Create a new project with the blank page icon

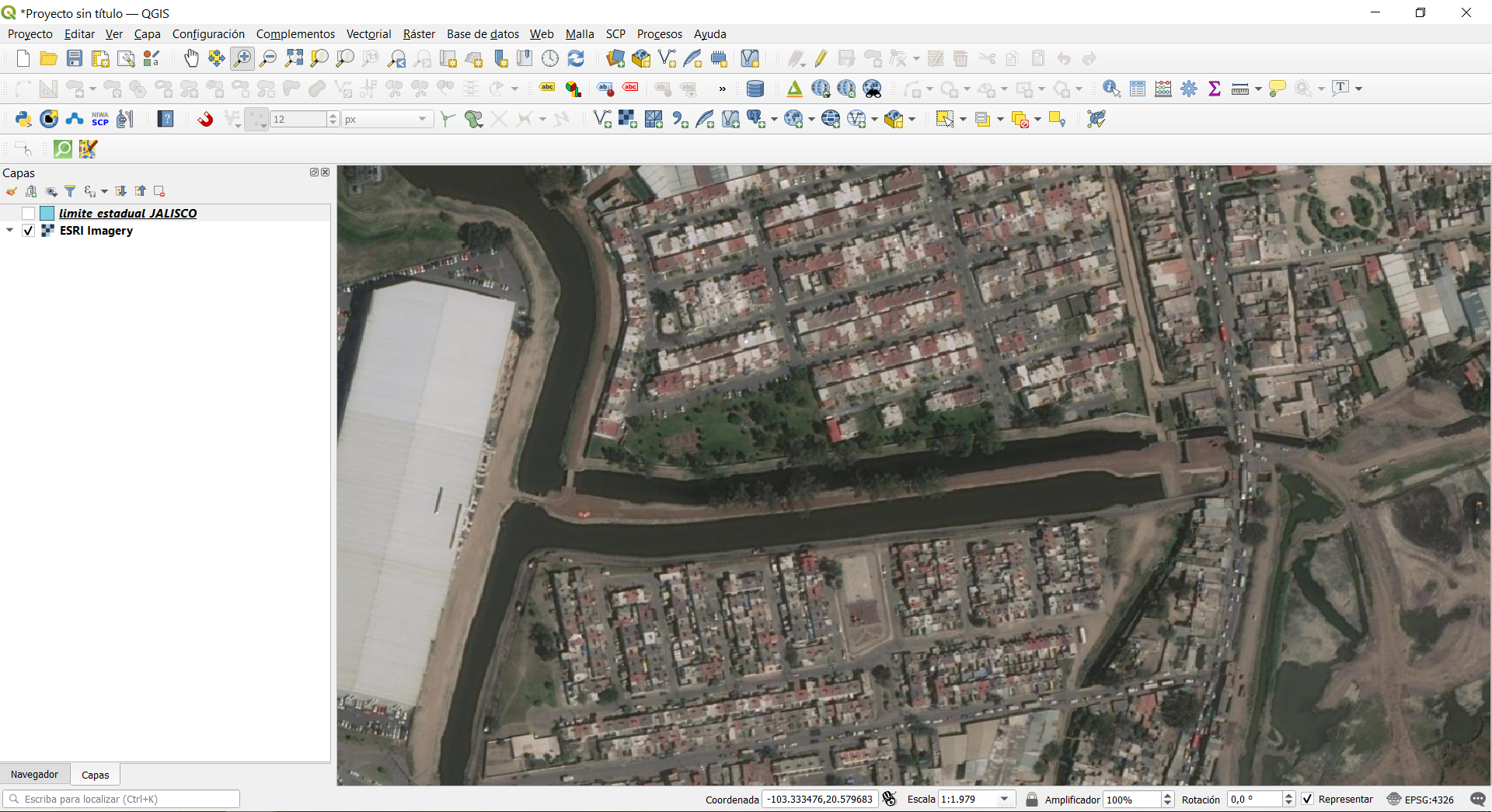[23, 58]
